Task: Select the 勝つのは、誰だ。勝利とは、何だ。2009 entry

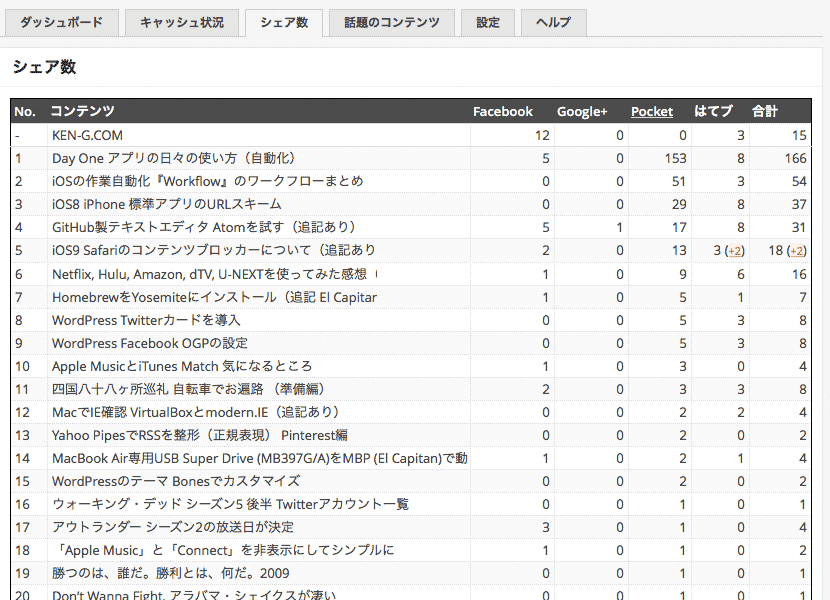Action: (170, 574)
